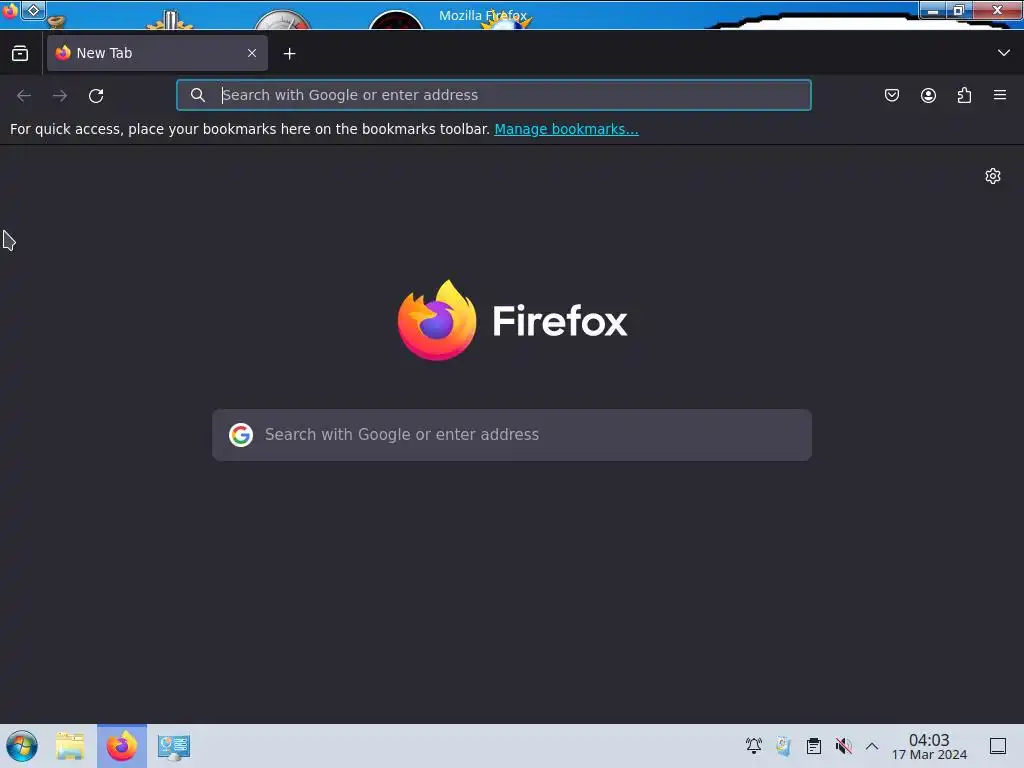This screenshot has height=768, width=1024.
Task: Open the Firefox account menu
Action: click(x=928, y=95)
